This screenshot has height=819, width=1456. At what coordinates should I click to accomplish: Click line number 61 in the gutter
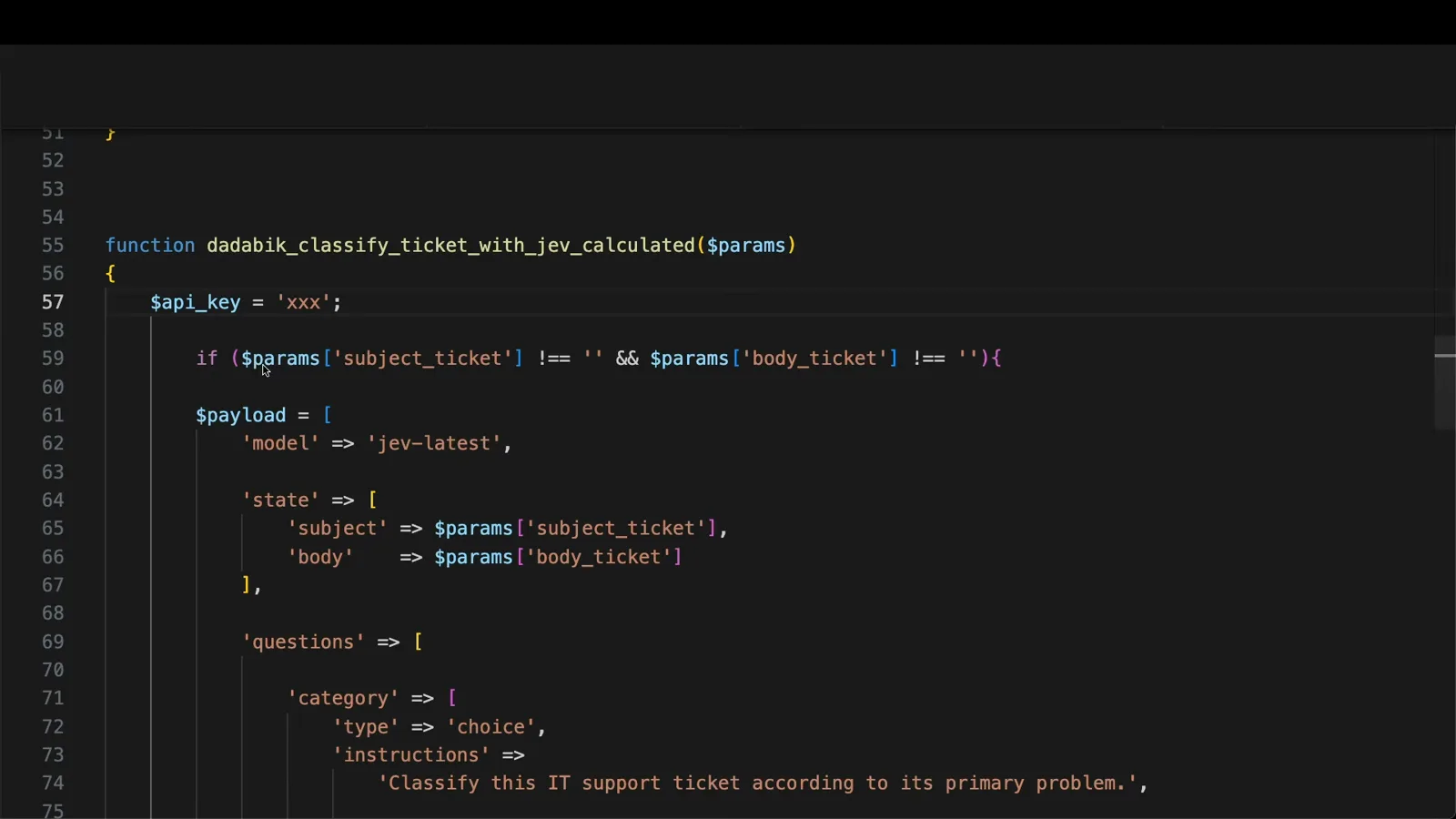point(53,415)
